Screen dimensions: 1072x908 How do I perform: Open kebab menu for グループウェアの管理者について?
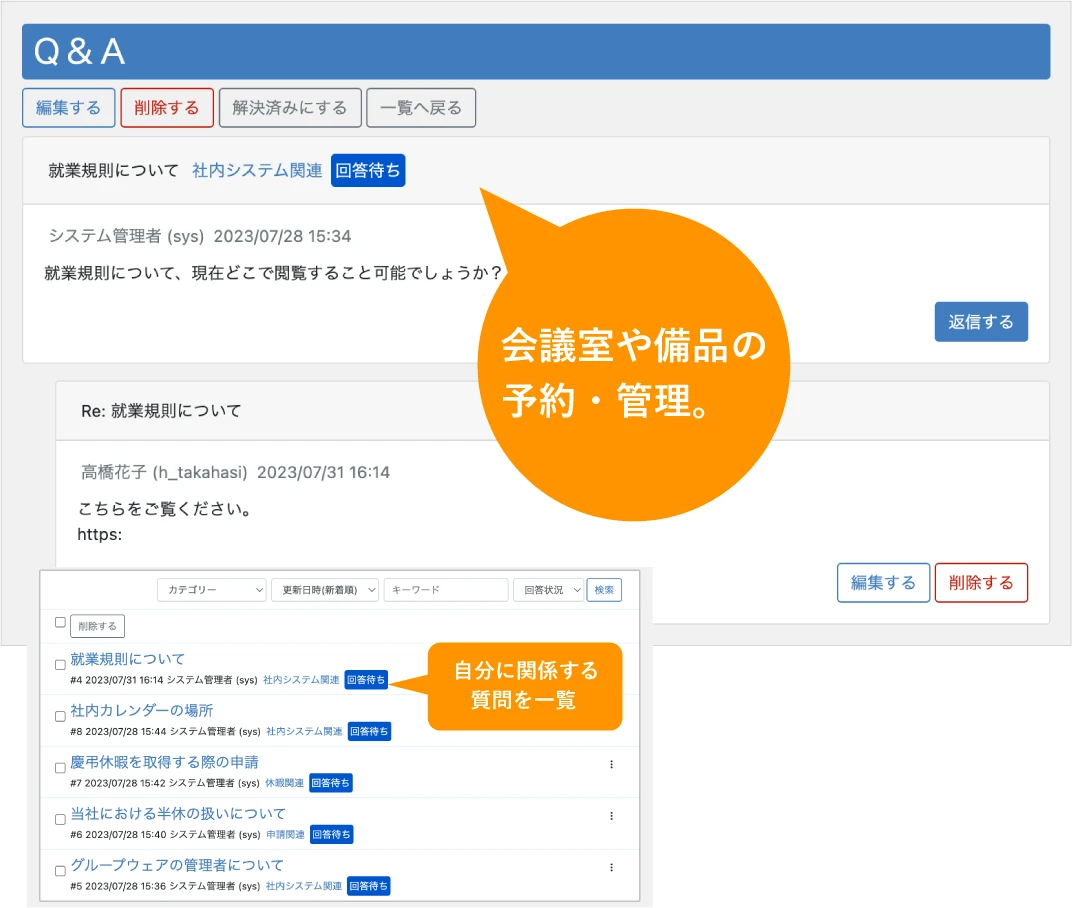pos(611,867)
